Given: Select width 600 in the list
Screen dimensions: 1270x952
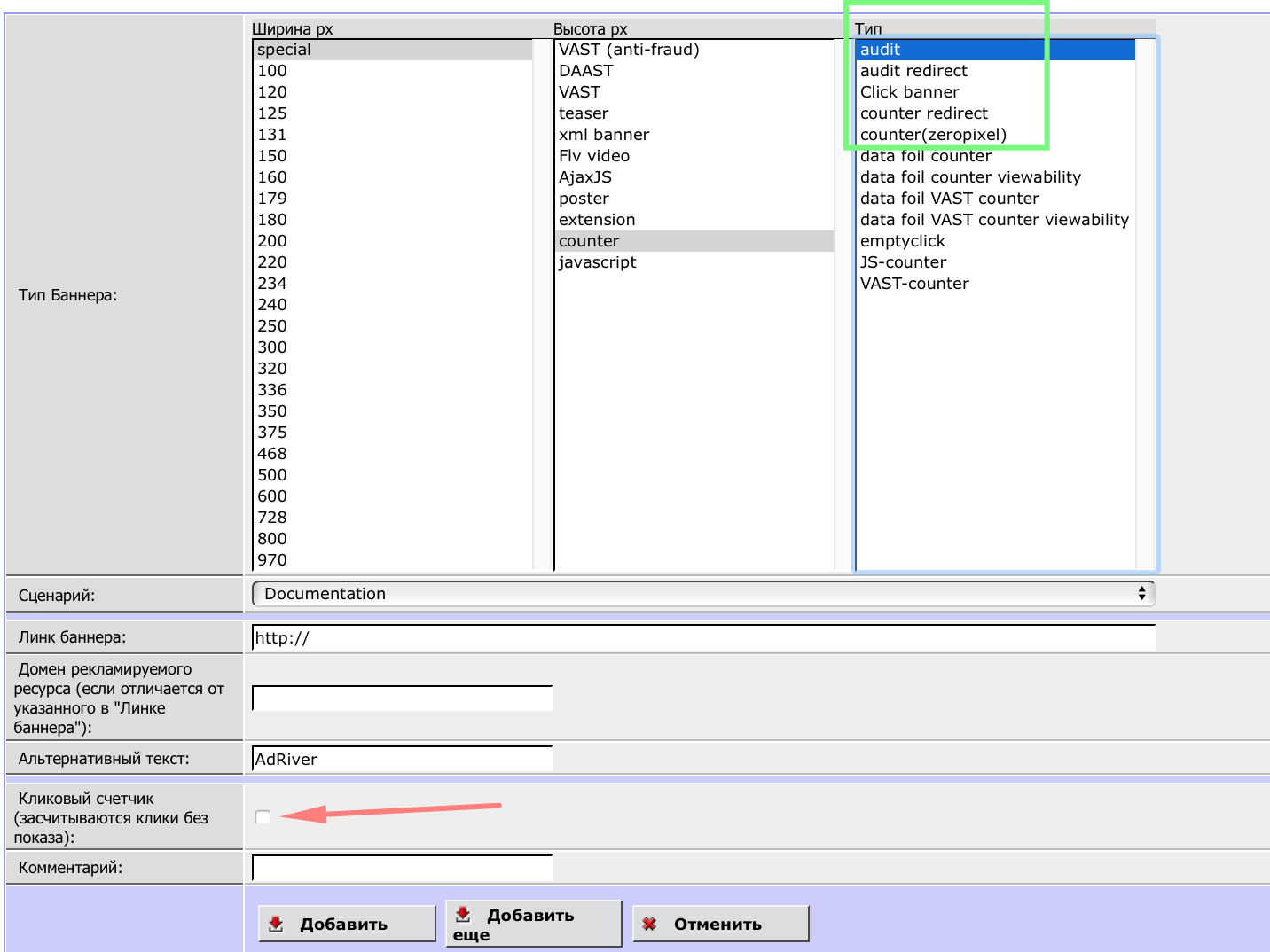Looking at the screenshot, I should 392,496.
